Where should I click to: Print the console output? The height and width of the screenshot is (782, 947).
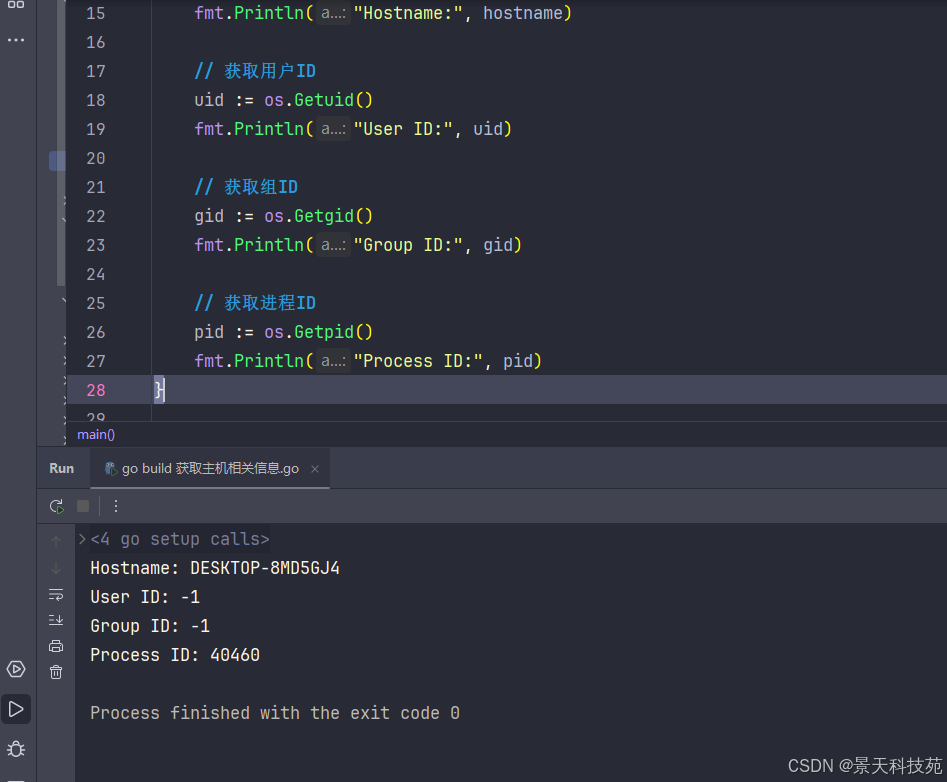[56, 646]
